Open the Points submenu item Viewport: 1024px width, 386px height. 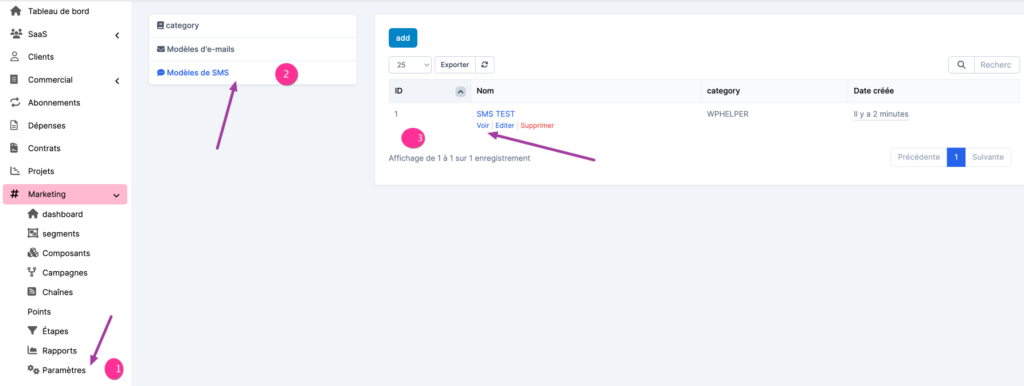point(39,312)
